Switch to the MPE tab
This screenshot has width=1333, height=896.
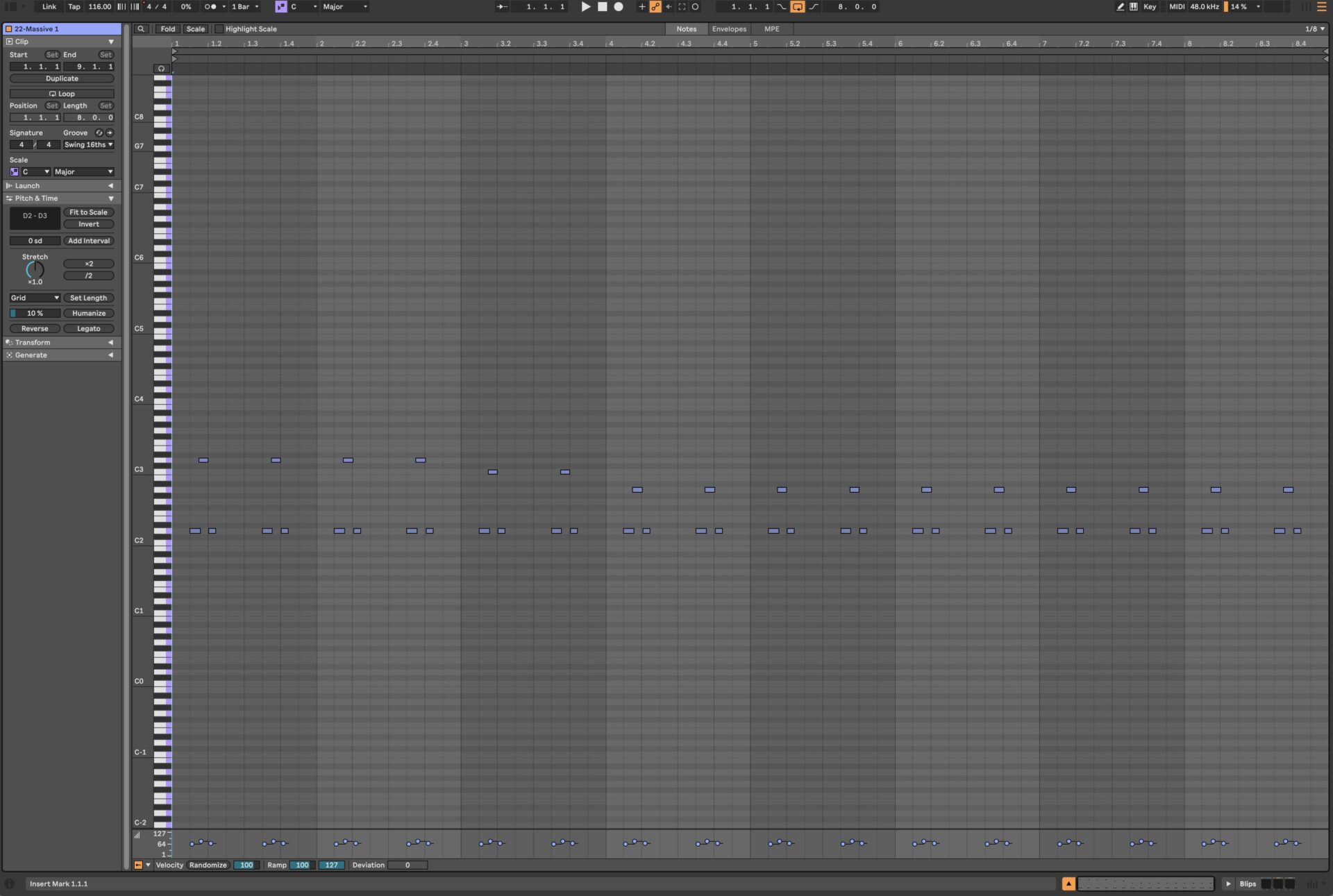771,29
